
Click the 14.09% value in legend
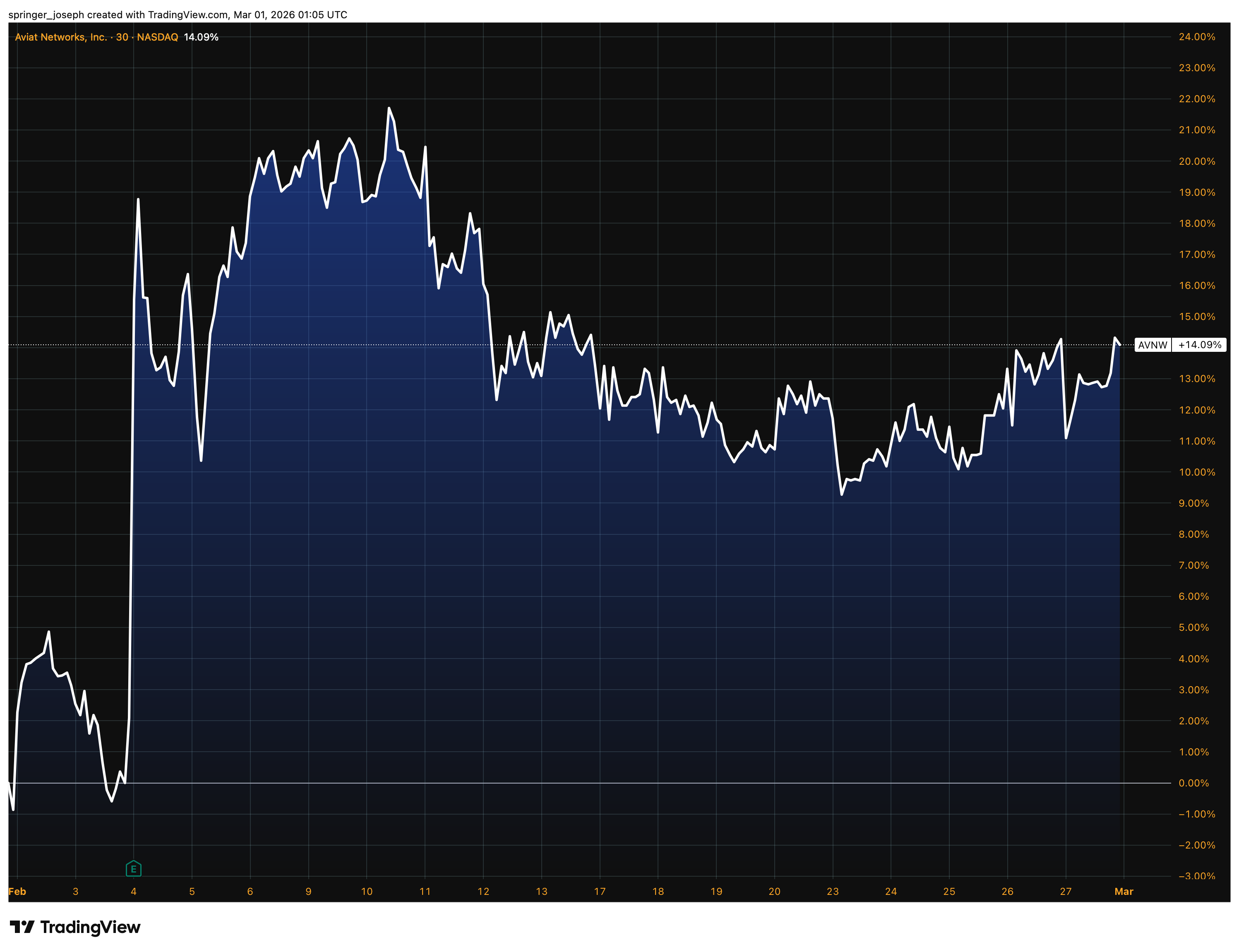tap(201, 37)
